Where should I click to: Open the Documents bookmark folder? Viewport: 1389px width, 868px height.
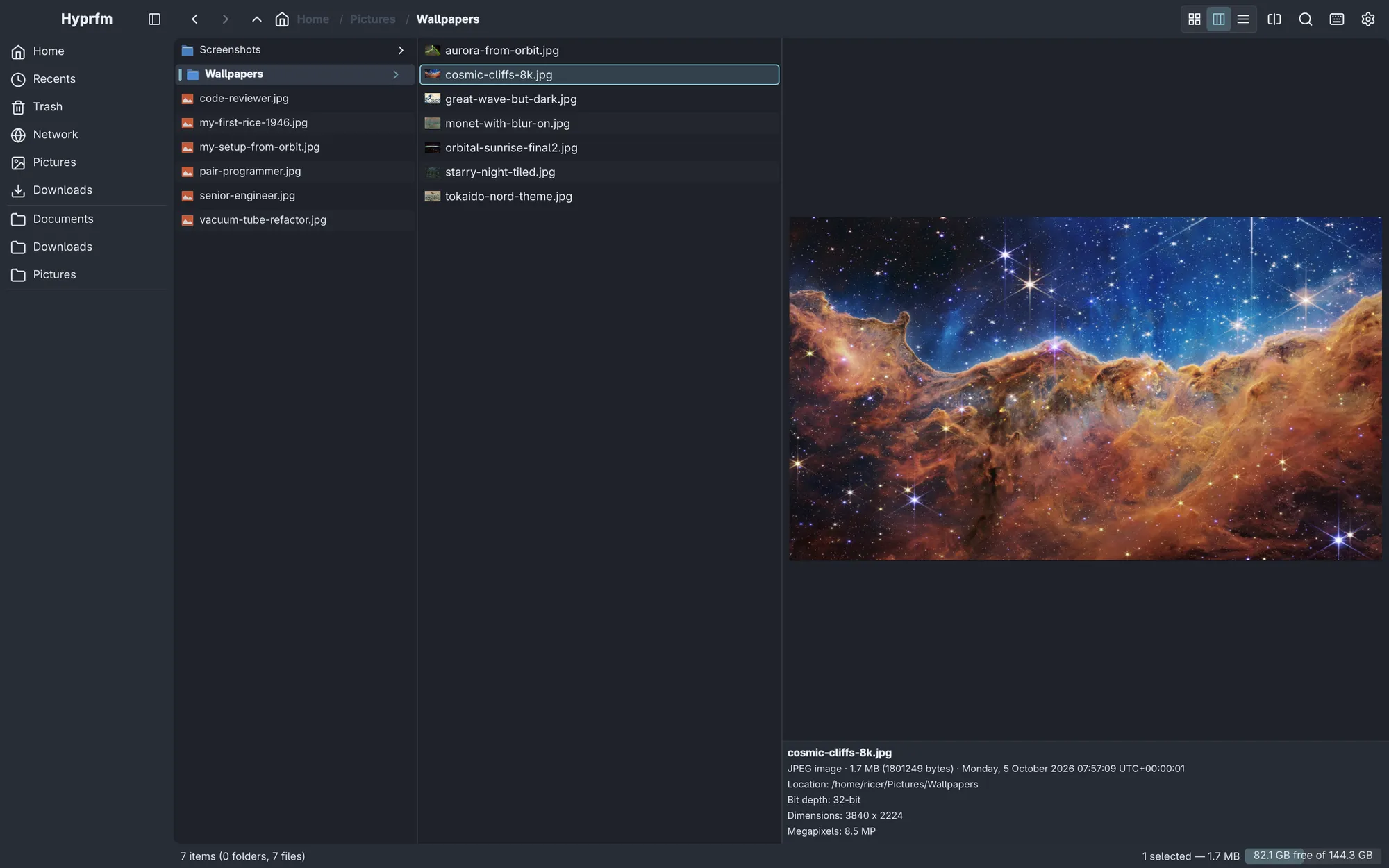[x=87, y=219]
